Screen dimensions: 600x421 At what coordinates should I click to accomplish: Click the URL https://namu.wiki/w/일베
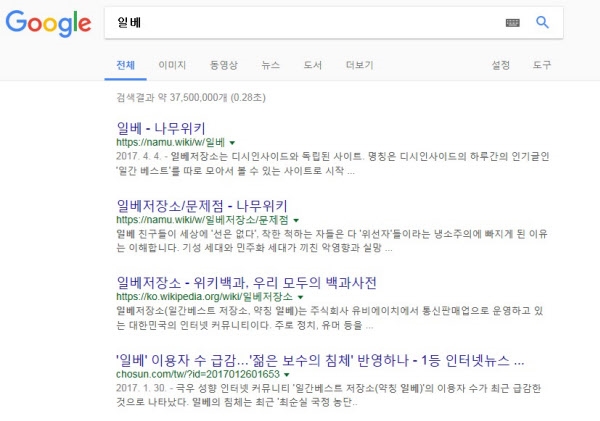171,142
